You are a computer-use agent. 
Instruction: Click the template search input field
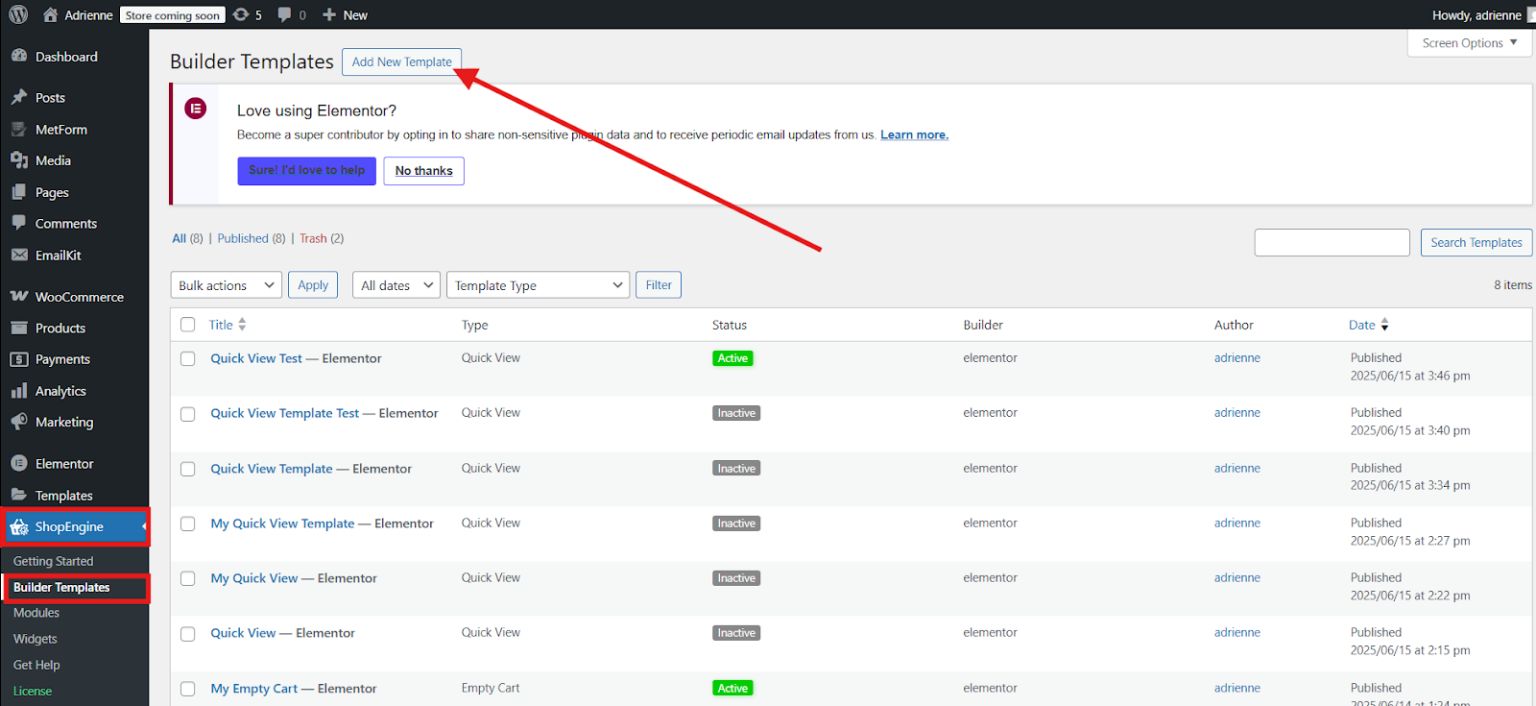1331,243
